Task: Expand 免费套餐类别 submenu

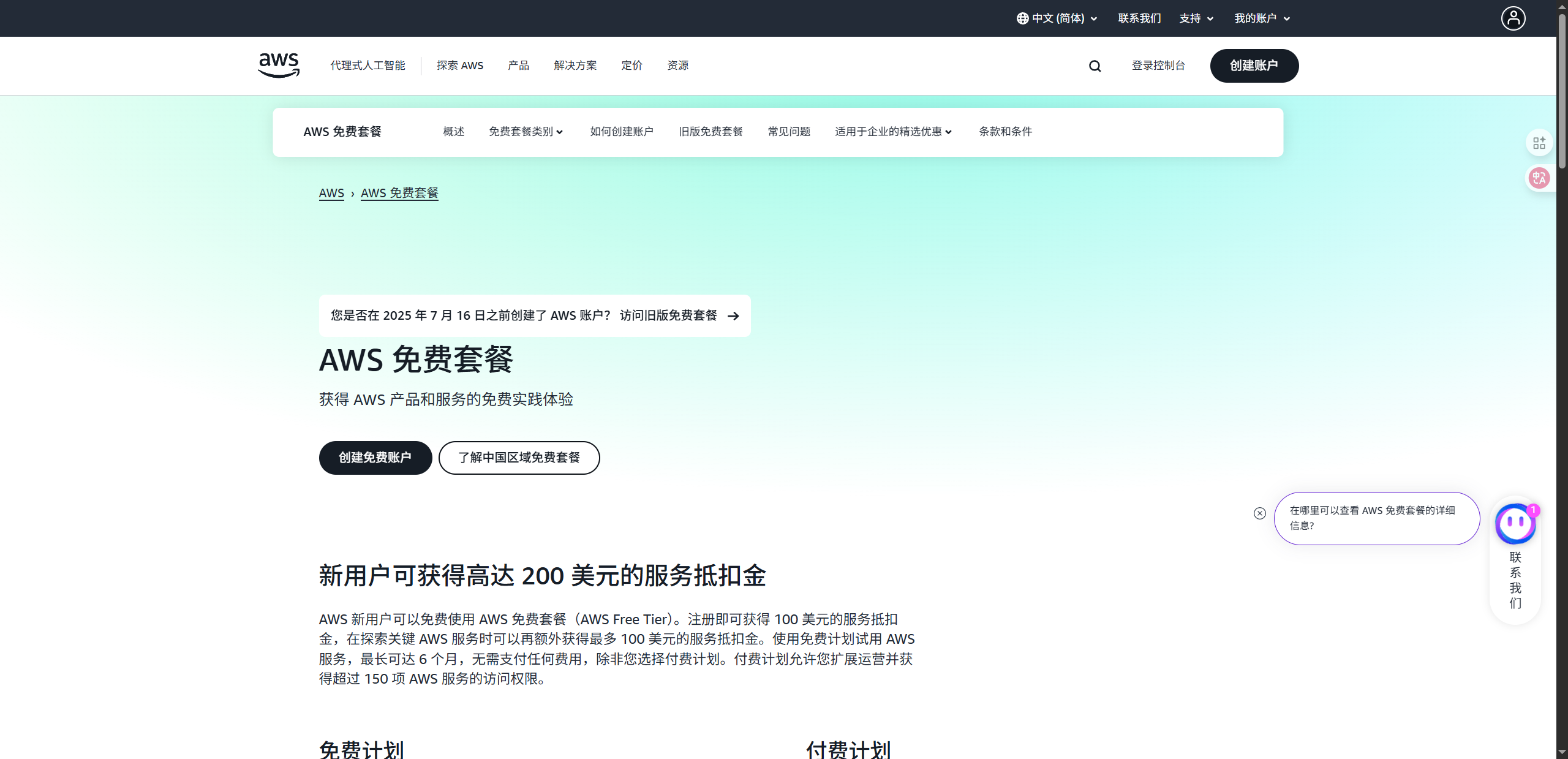Action: pos(526,132)
